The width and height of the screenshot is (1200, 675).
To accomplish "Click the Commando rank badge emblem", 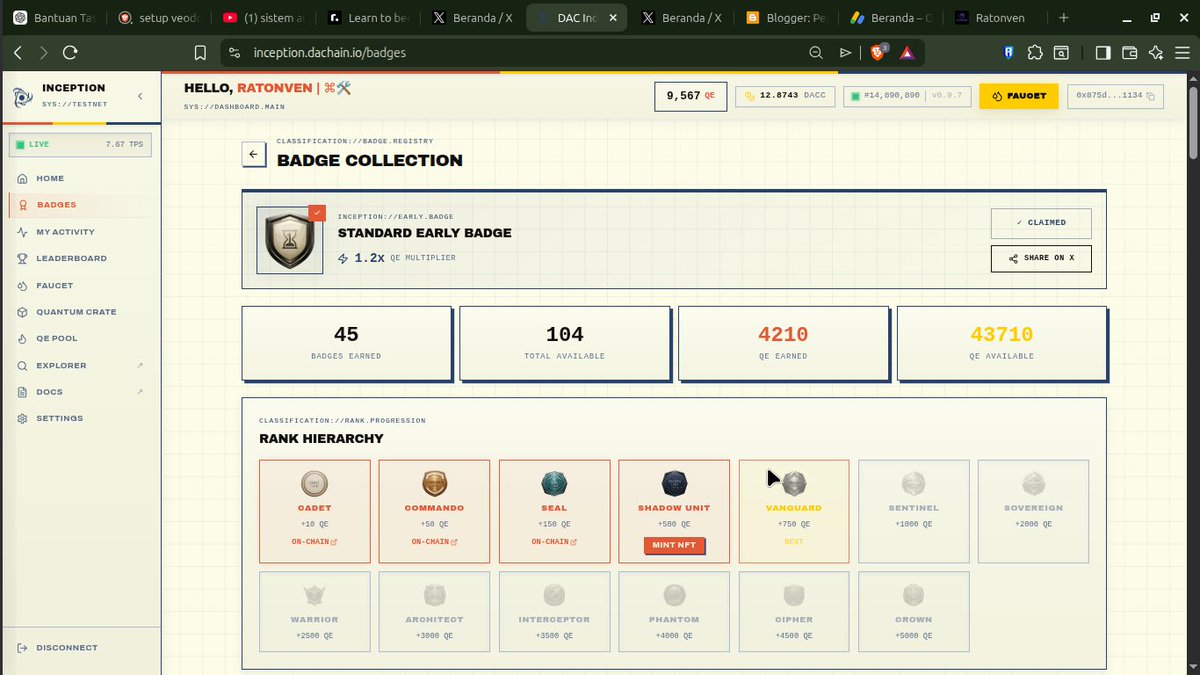I will tap(435, 485).
